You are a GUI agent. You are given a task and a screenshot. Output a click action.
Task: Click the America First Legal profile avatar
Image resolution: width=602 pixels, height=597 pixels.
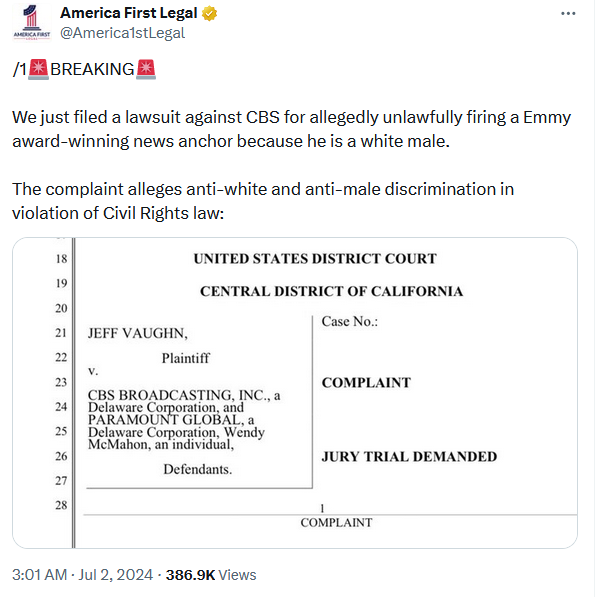point(31,23)
